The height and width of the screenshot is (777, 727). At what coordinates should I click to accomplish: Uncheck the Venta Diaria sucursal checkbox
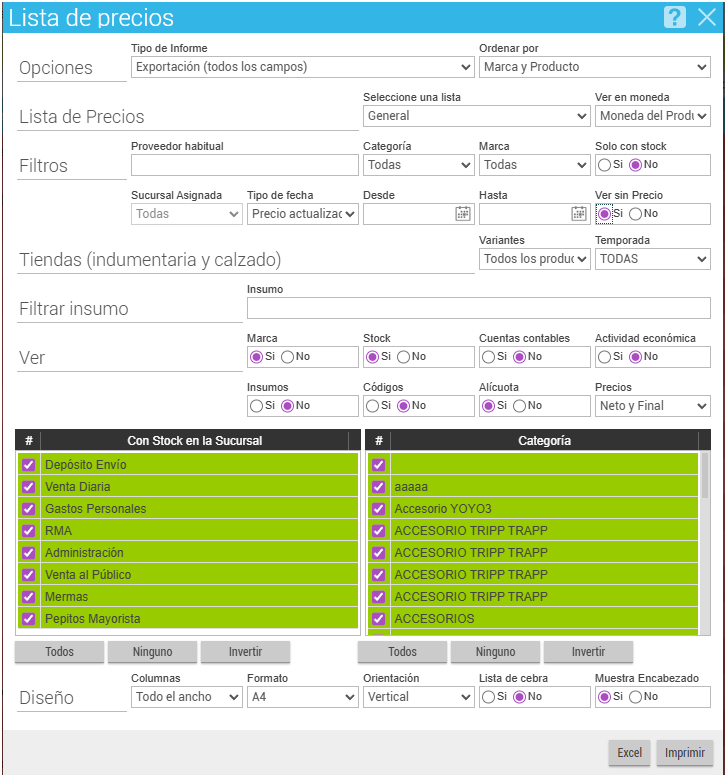pyautogui.click(x=29, y=487)
